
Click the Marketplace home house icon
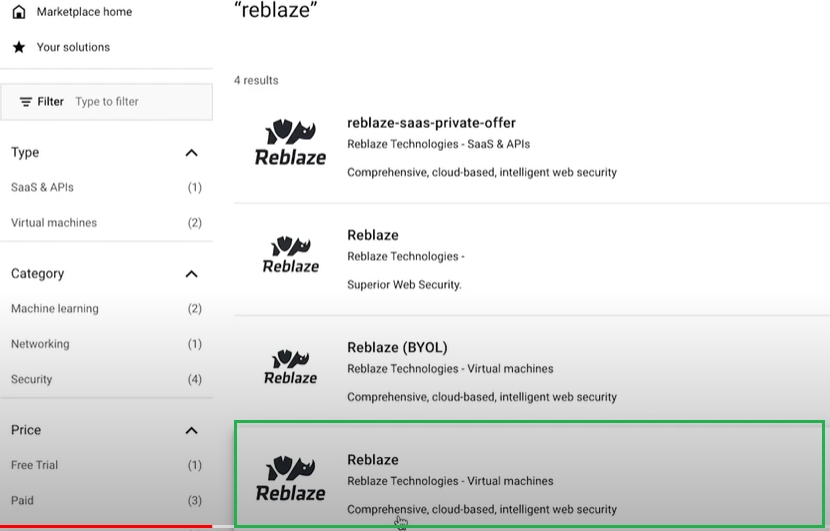click(18, 12)
